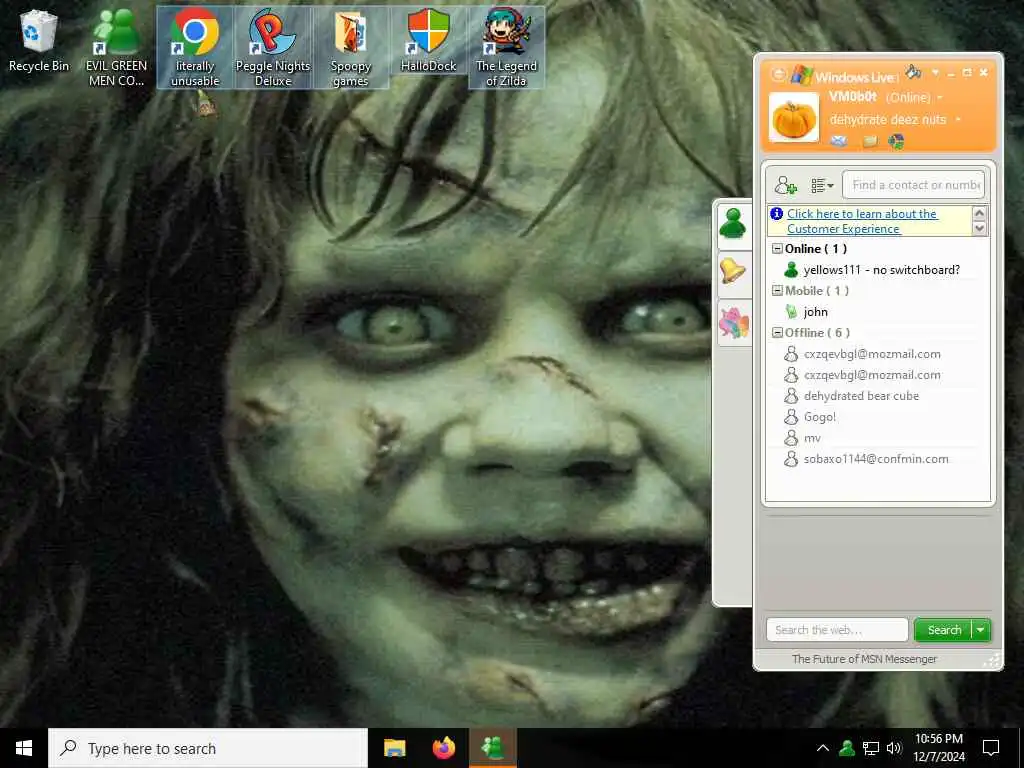Collapse the Online group

tap(777, 249)
